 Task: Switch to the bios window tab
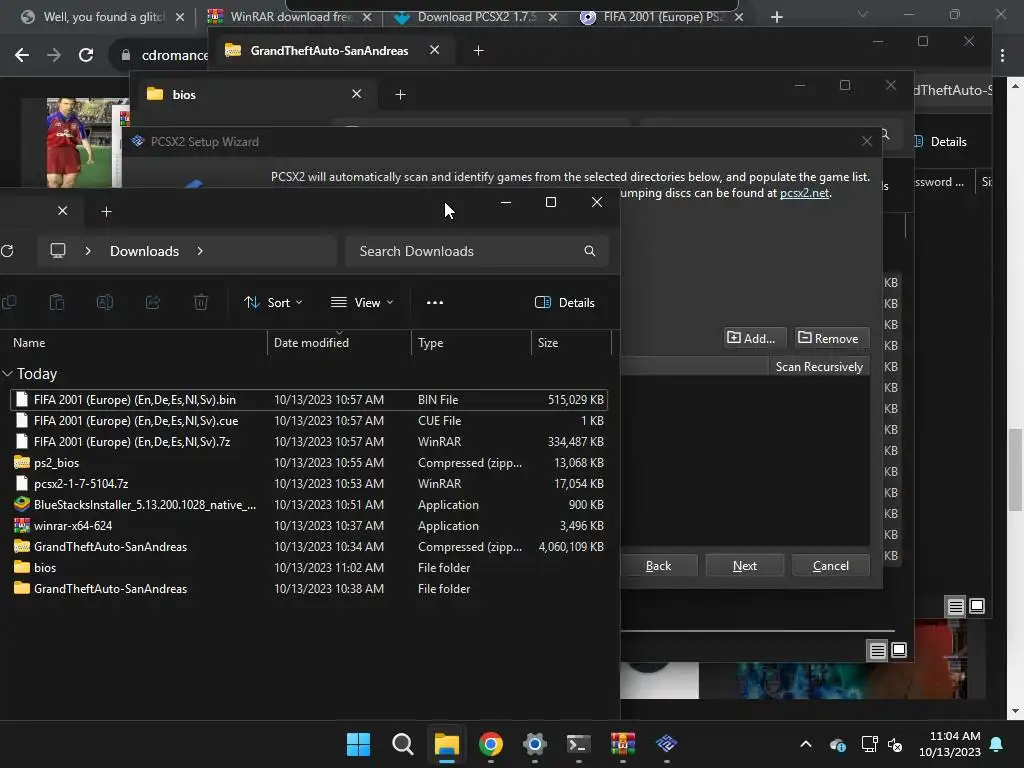(x=255, y=94)
